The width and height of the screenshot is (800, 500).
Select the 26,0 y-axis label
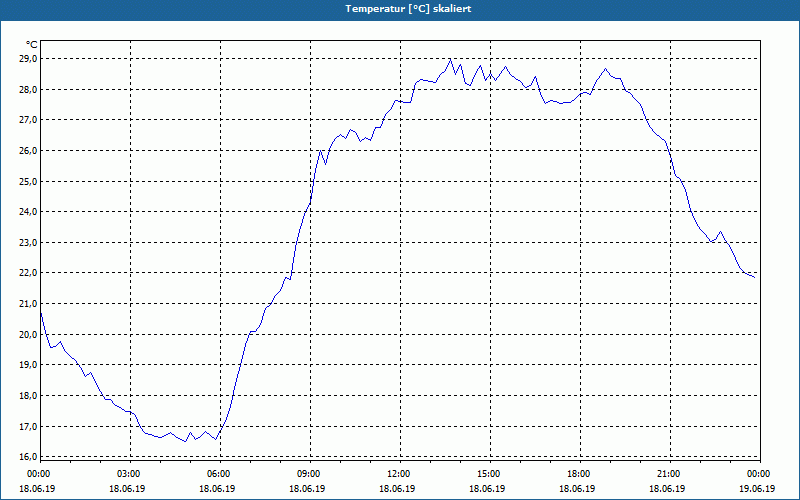coord(29,151)
